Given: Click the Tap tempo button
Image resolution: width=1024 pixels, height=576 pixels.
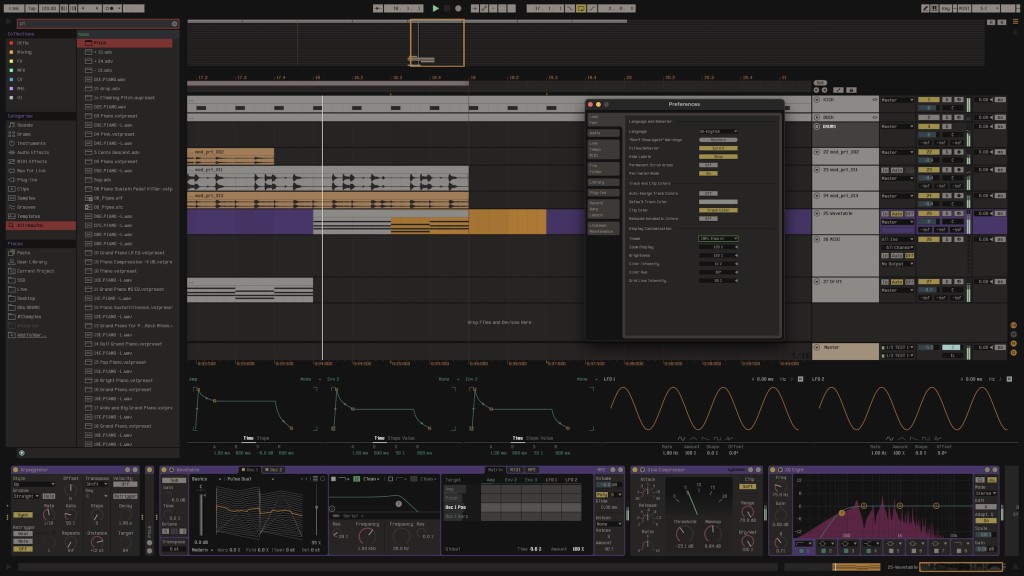Looking at the screenshot, I should (33, 8).
